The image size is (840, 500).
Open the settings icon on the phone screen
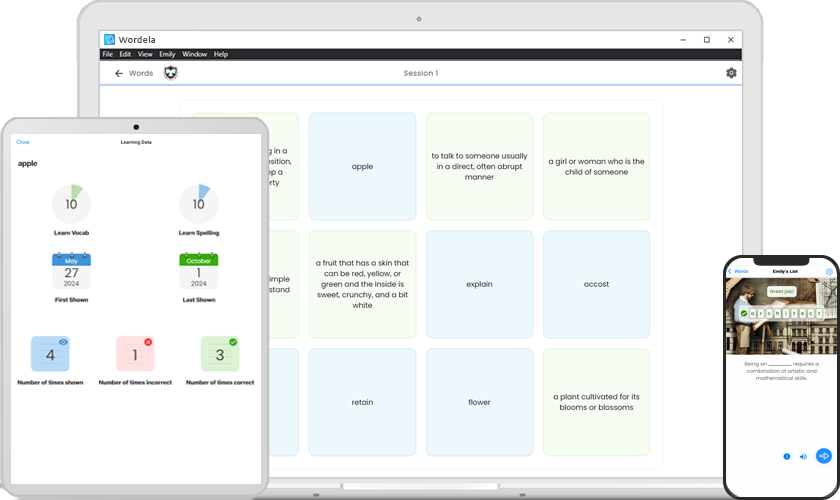[829, 272]
